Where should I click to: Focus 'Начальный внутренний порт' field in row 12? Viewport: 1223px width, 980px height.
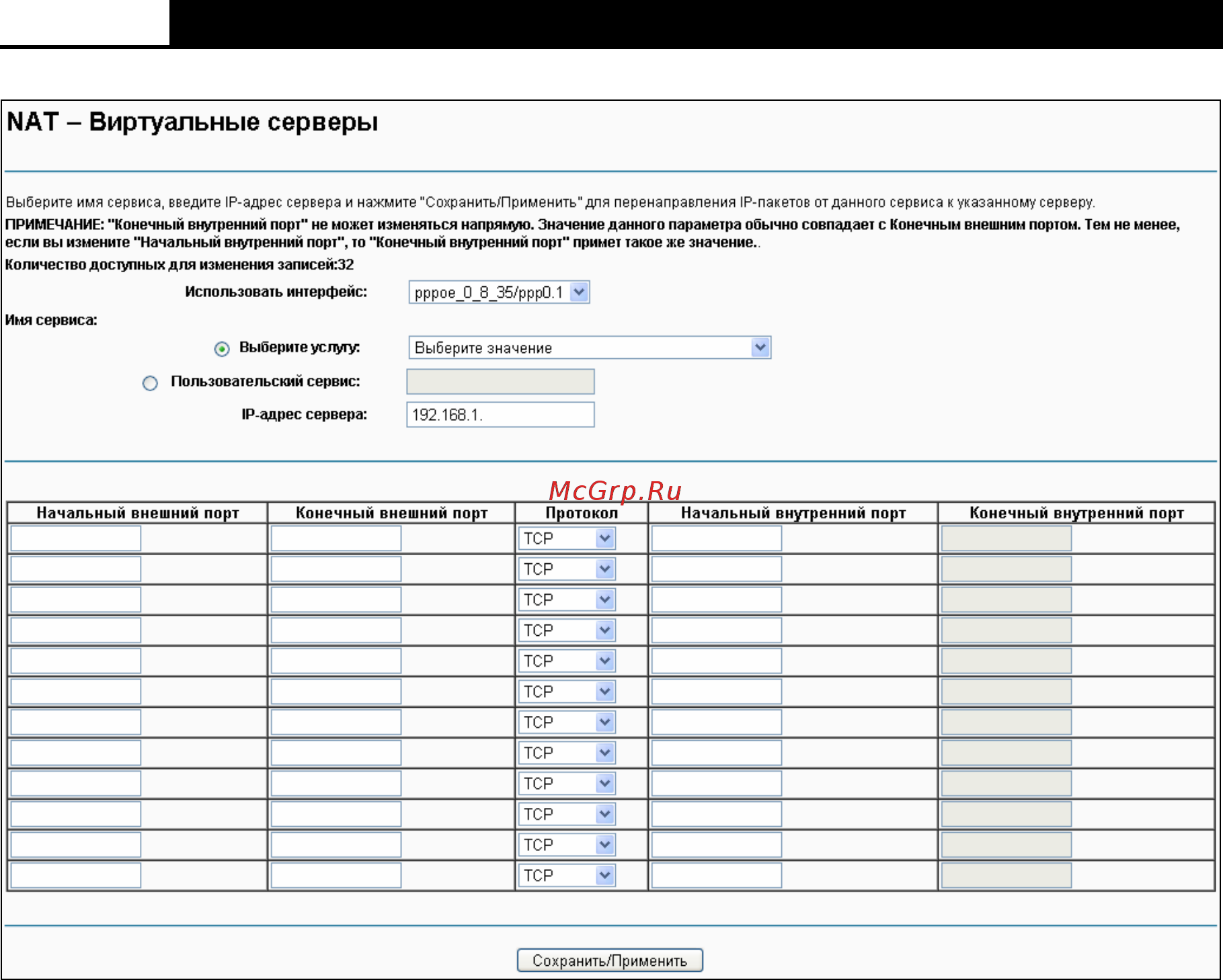pyautogui.click(x=717, y=875)
